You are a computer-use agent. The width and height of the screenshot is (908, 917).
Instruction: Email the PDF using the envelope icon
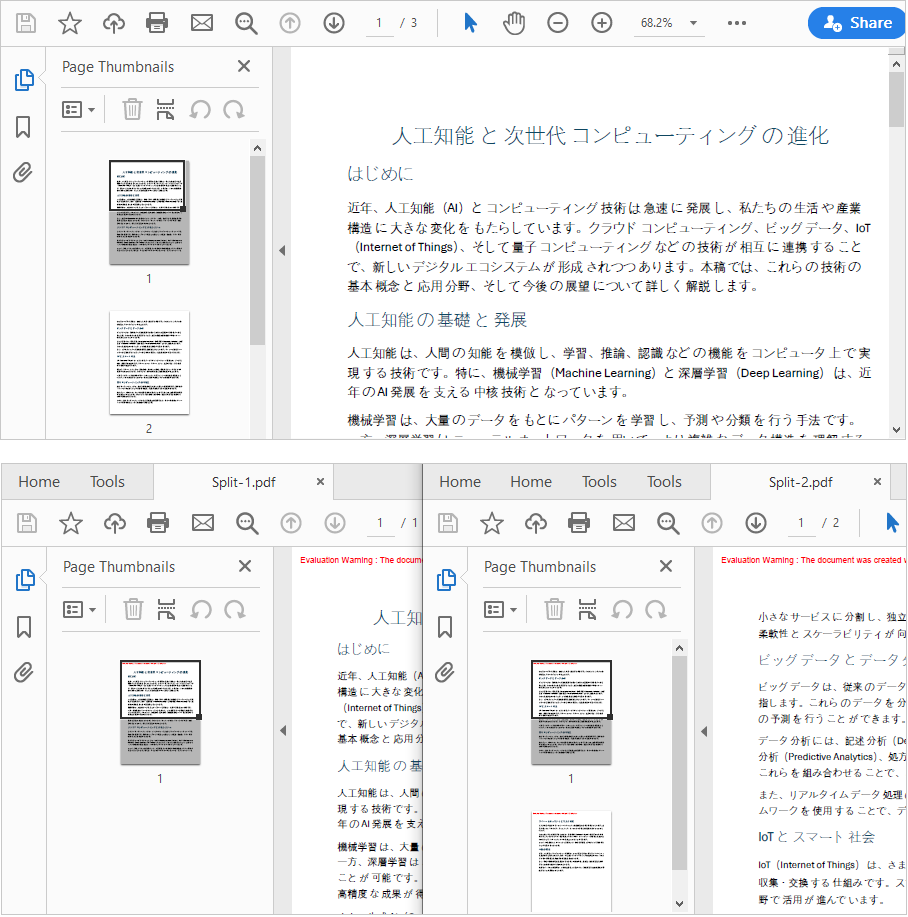click(x=201, y=22)
